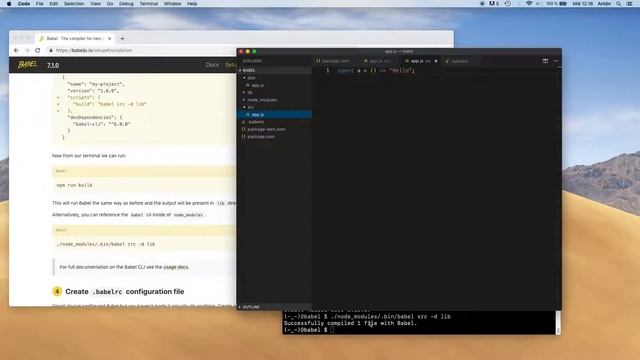The image size is (640, 360).
Task: Collapse the src folder in Explorer
Action: click(x=274, y=107)
